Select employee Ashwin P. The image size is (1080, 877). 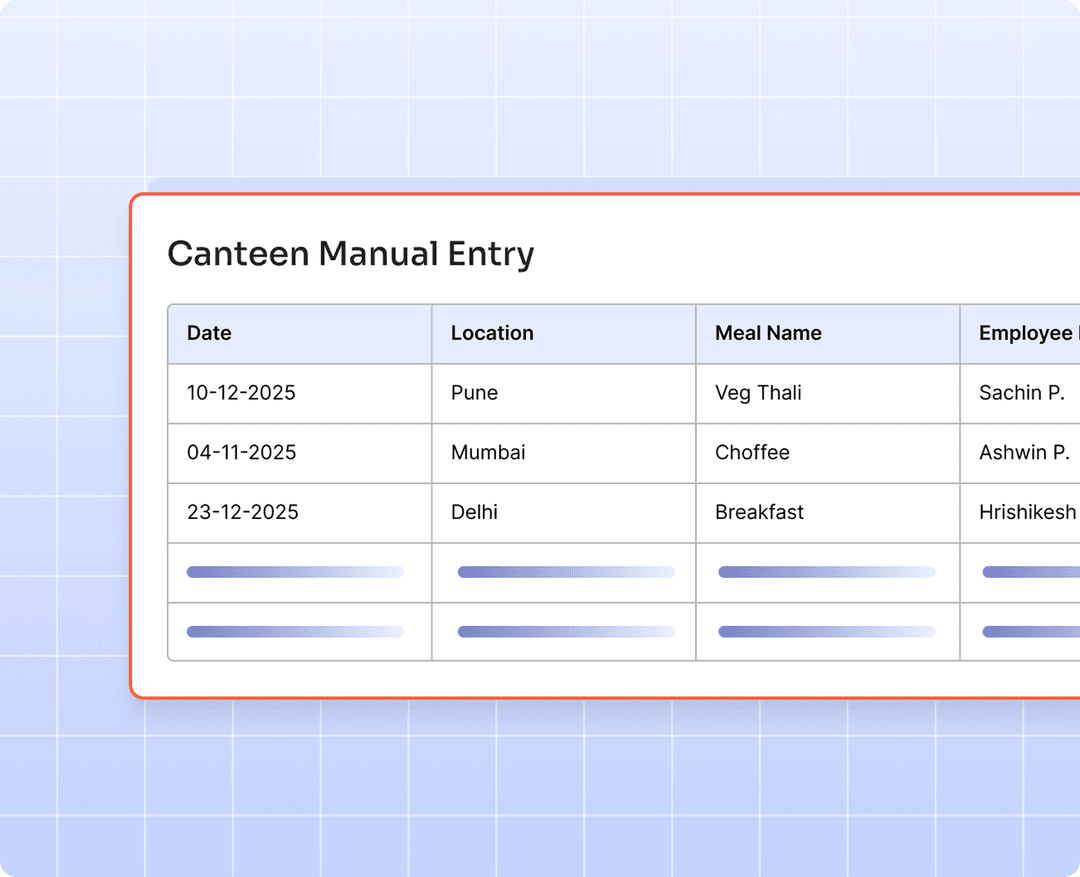click(1020, 453)
